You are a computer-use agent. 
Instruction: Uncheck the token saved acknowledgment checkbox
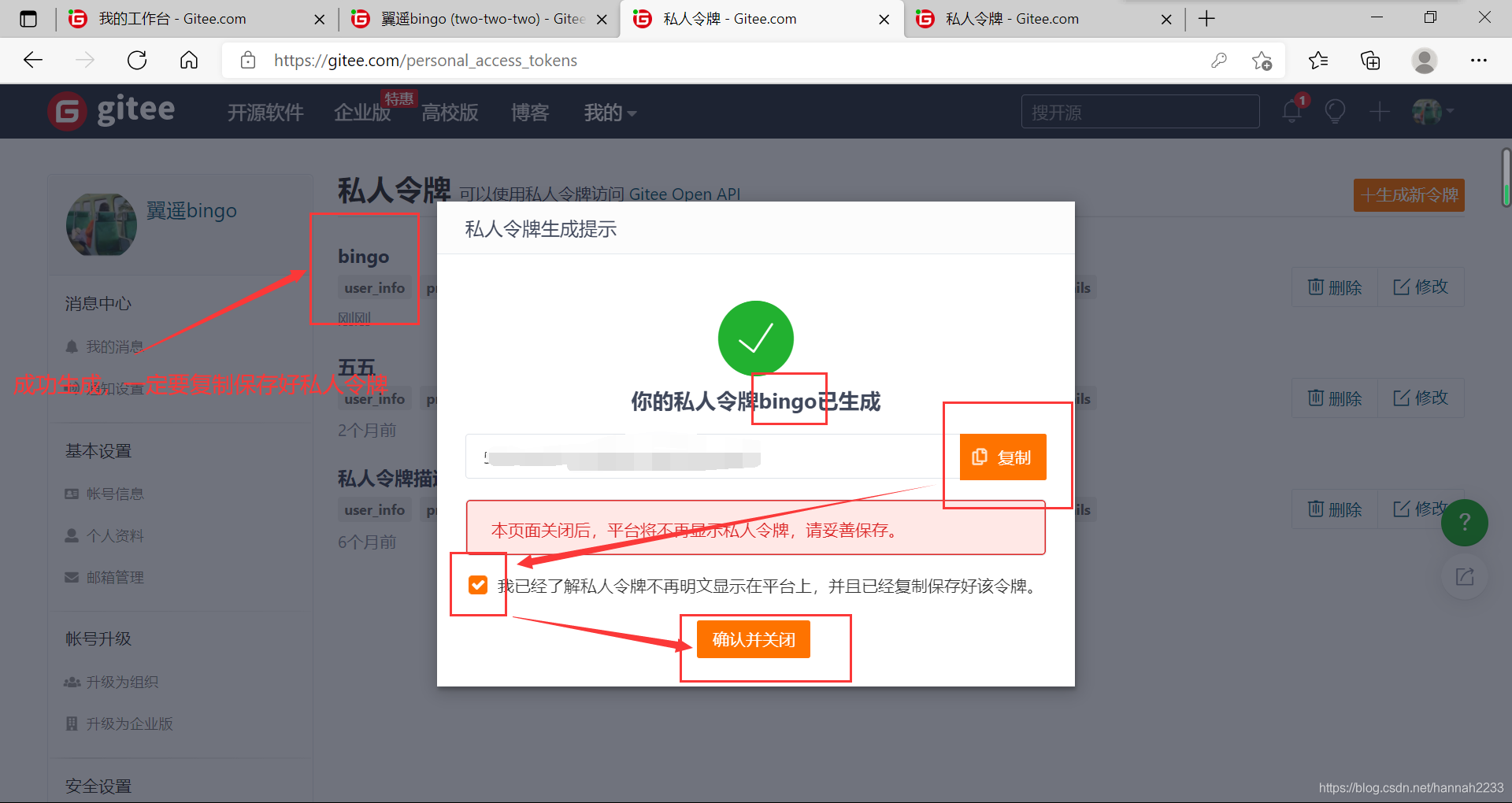tap(478, 585)
